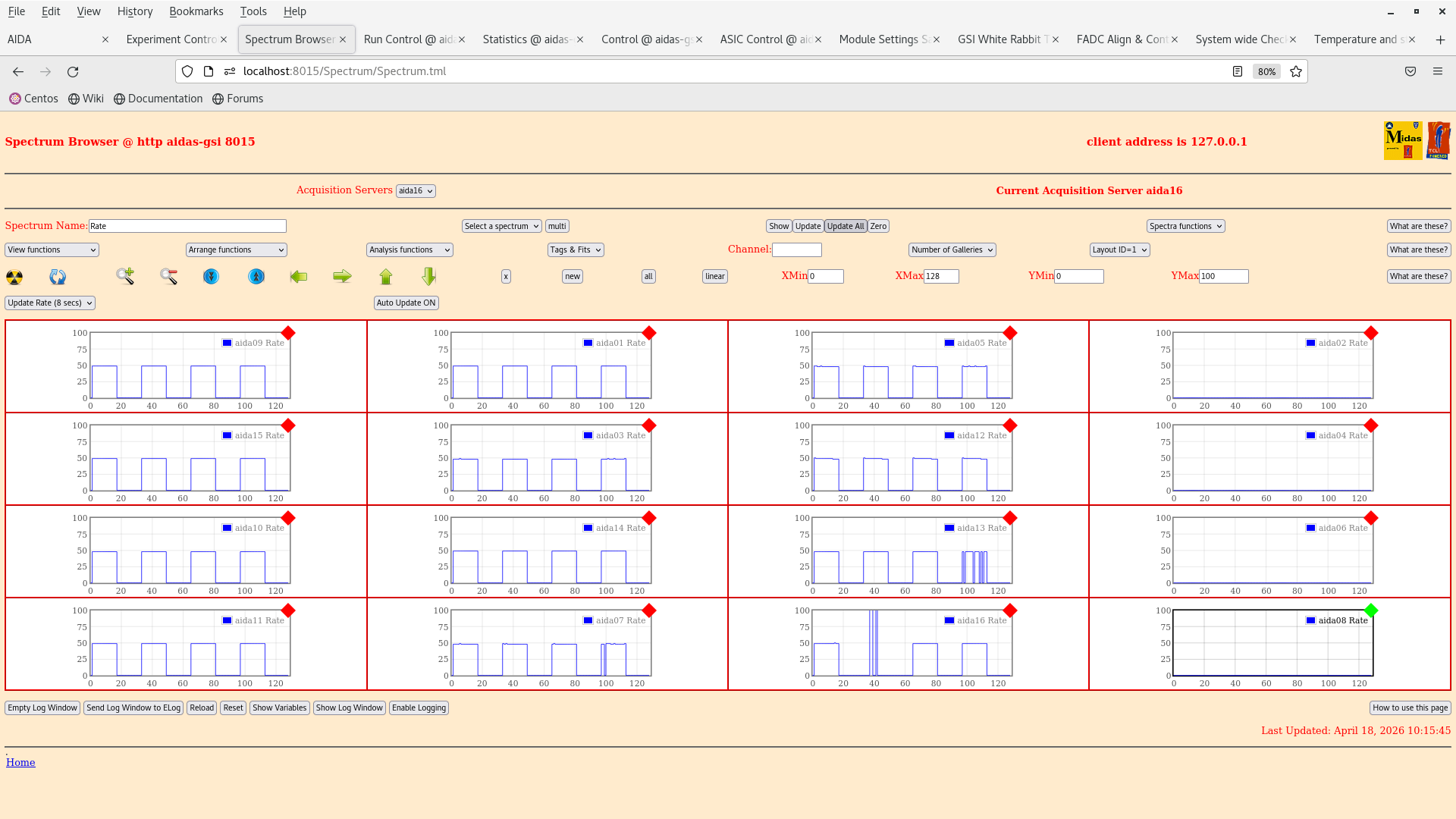Toggle the Auto Update ON button
The width and height of the screenshot is (1456, 819).
click(x=406, y=303)
